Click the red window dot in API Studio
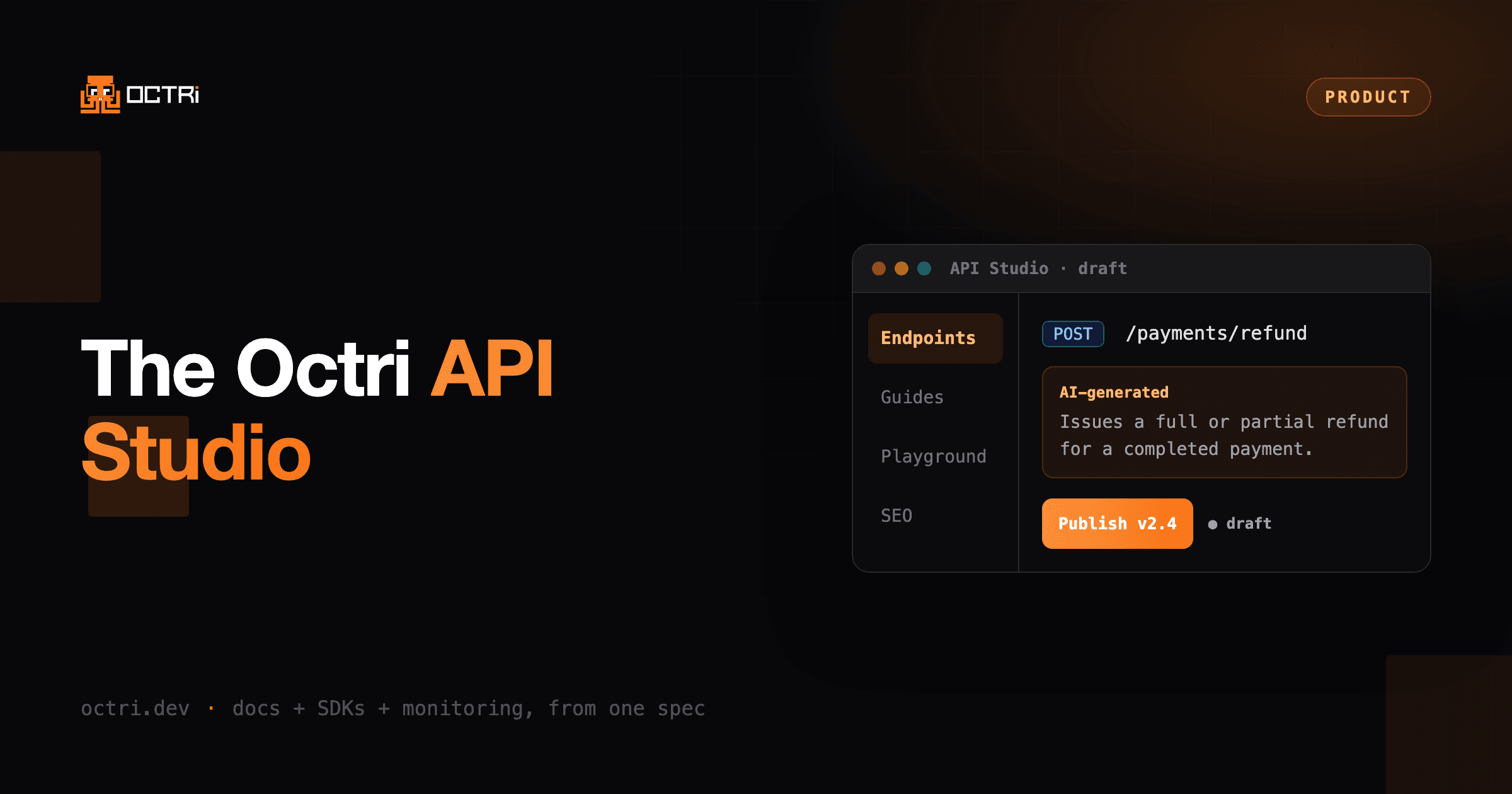This screenshot has width=1512, height=794. (879, 268)
